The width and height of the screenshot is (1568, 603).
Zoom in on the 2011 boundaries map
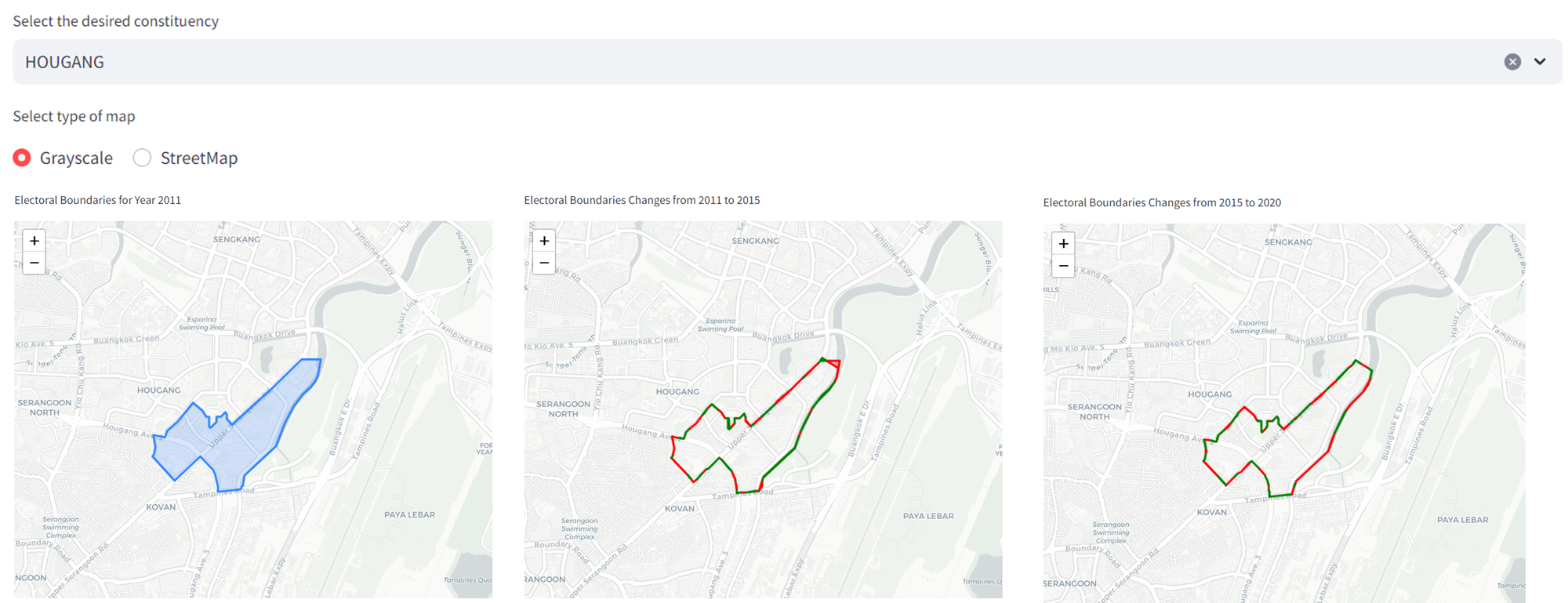click(34, 241)
